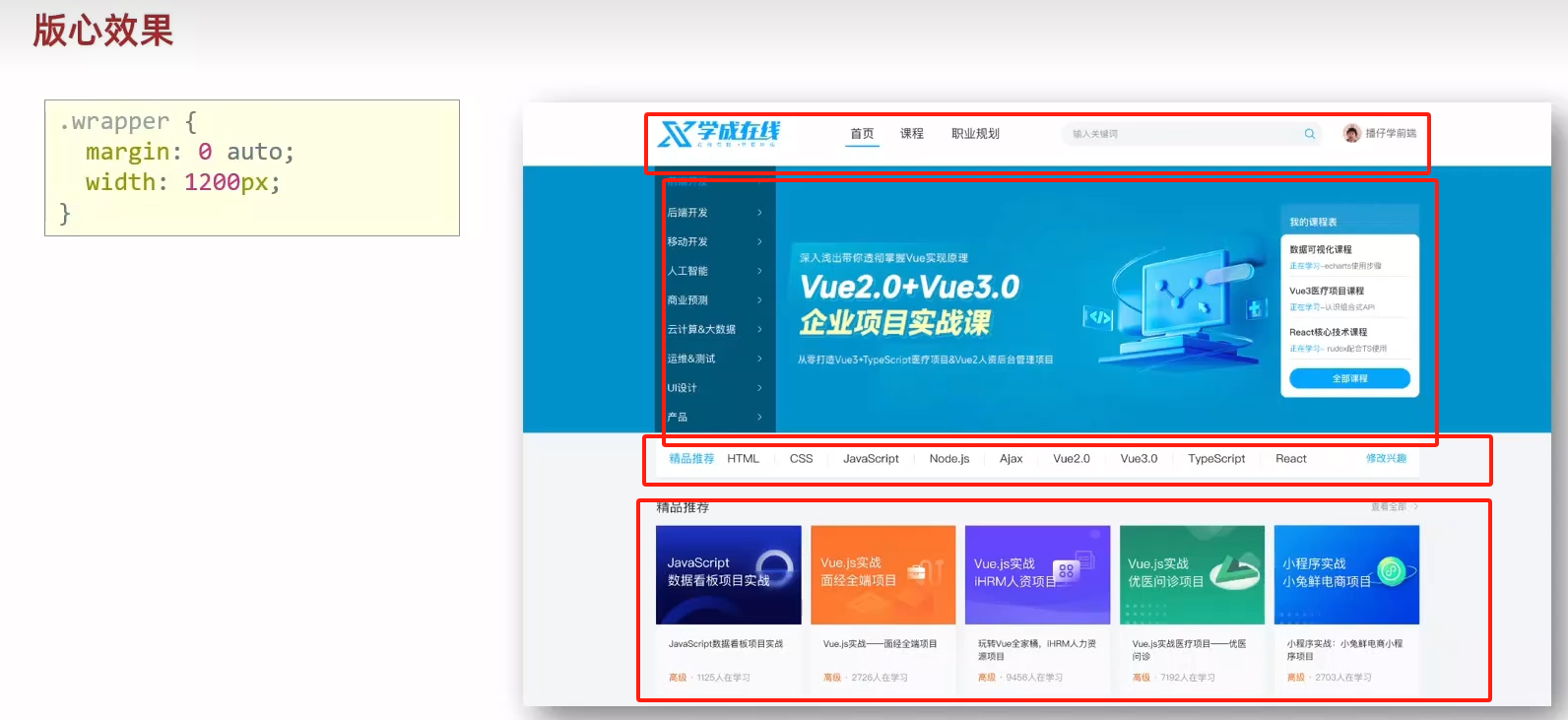Expand the 移动开发 category arrow

coord(759,241)
